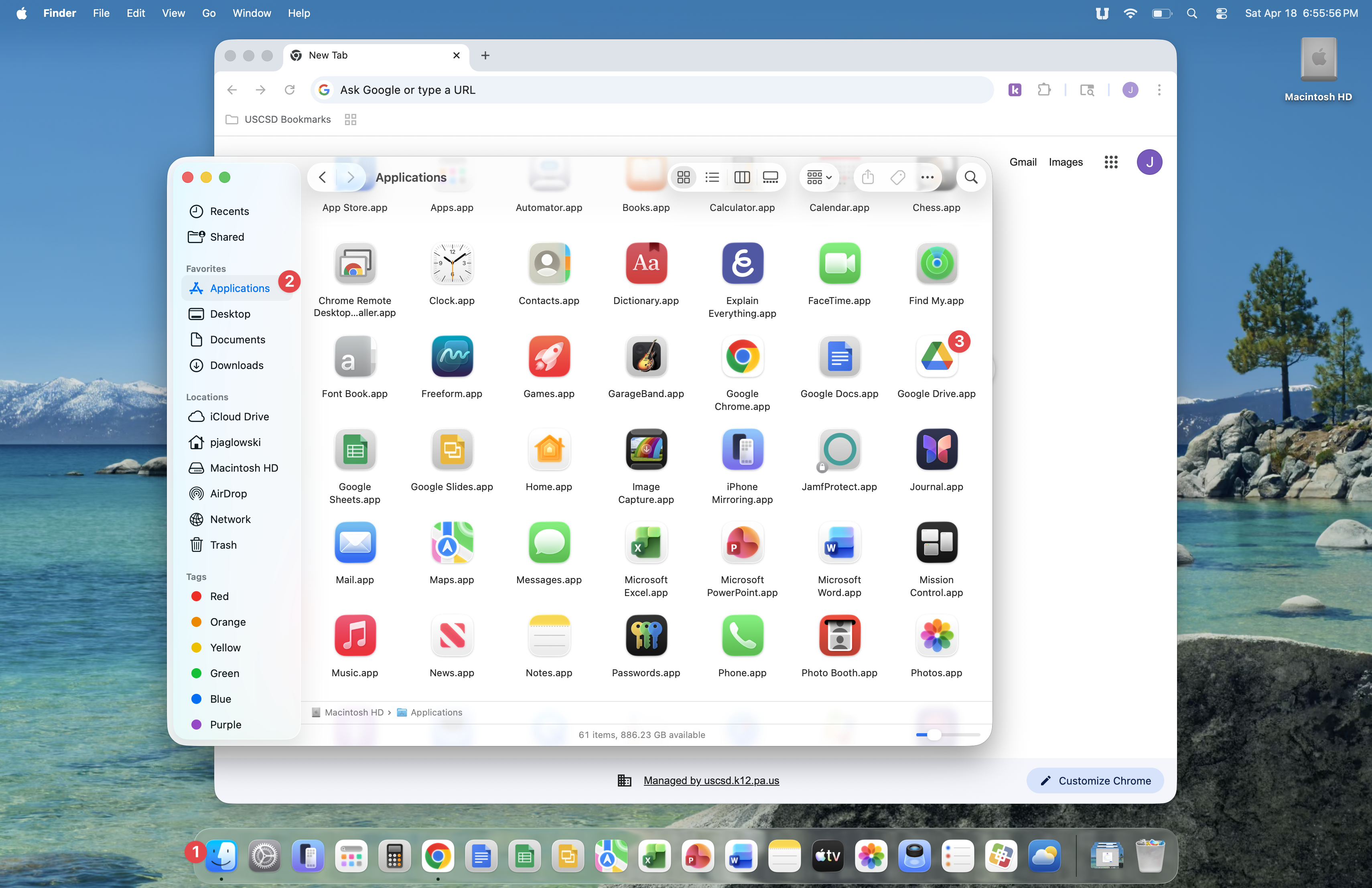Switch Finder to list view
The width and height of the screenshot is (1372, 888).
point(712,178)
